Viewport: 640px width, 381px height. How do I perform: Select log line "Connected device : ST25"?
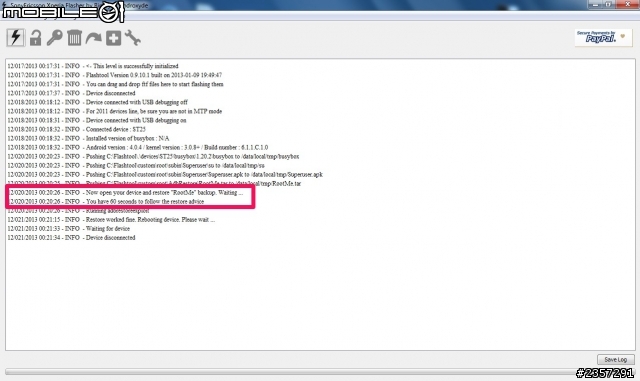[x=76, y=129]
